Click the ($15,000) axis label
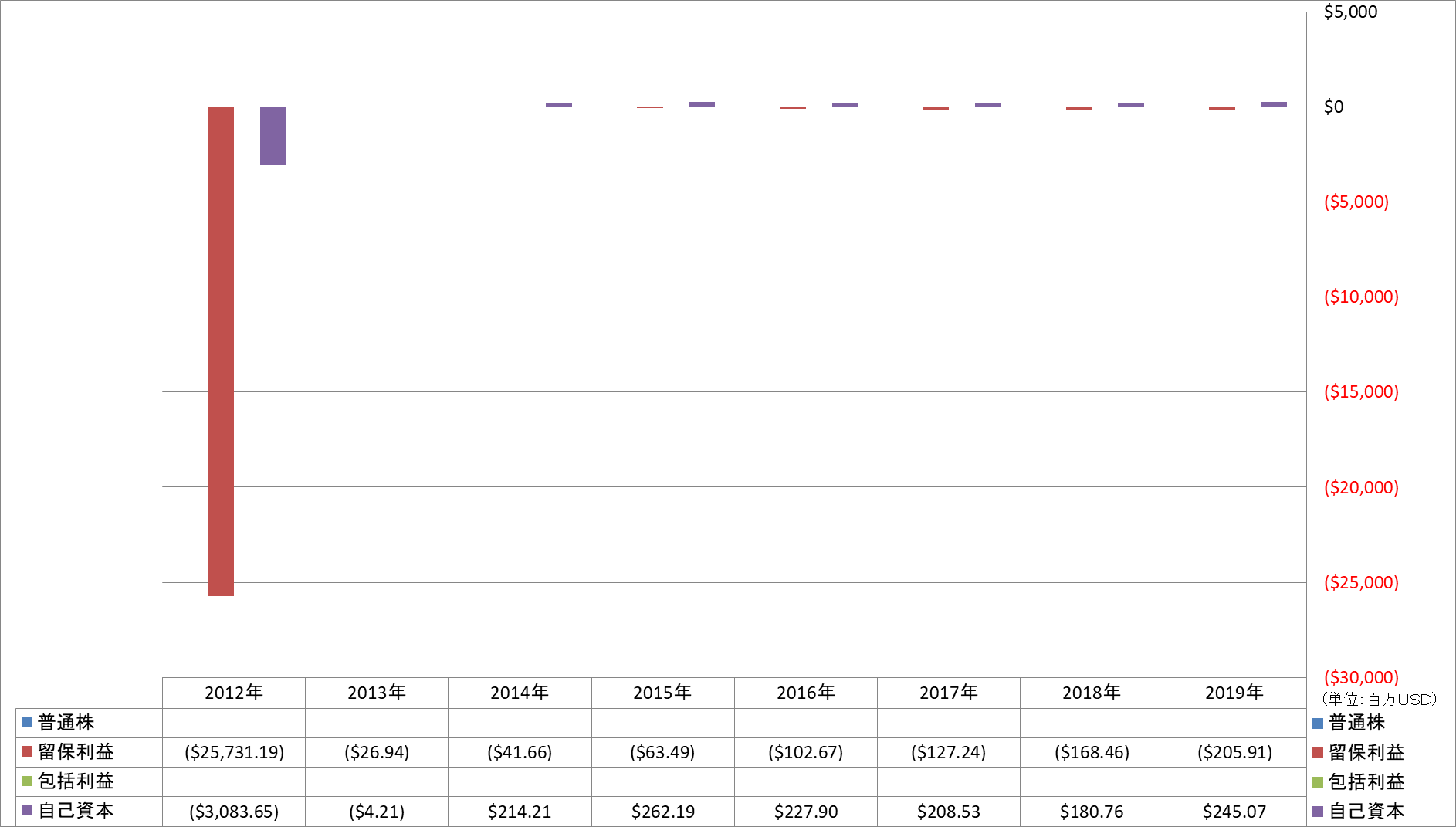The width and height of the screenshot is (1456, 827). coord(1361,391)
